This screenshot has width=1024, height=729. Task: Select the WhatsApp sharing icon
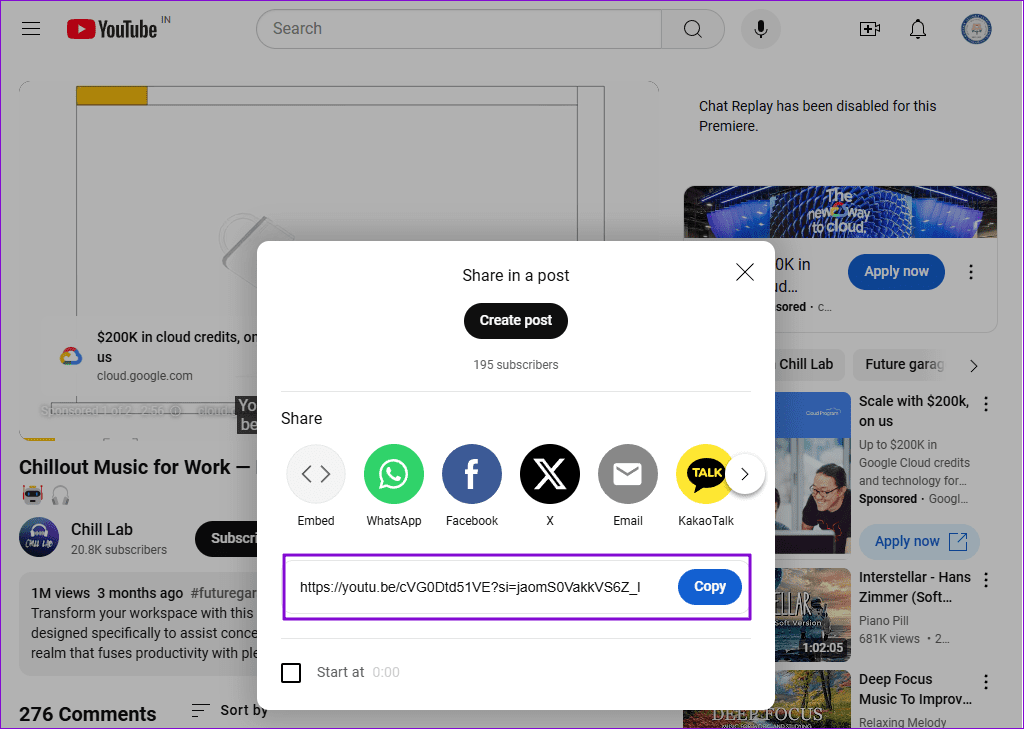(x=393, y=474)
